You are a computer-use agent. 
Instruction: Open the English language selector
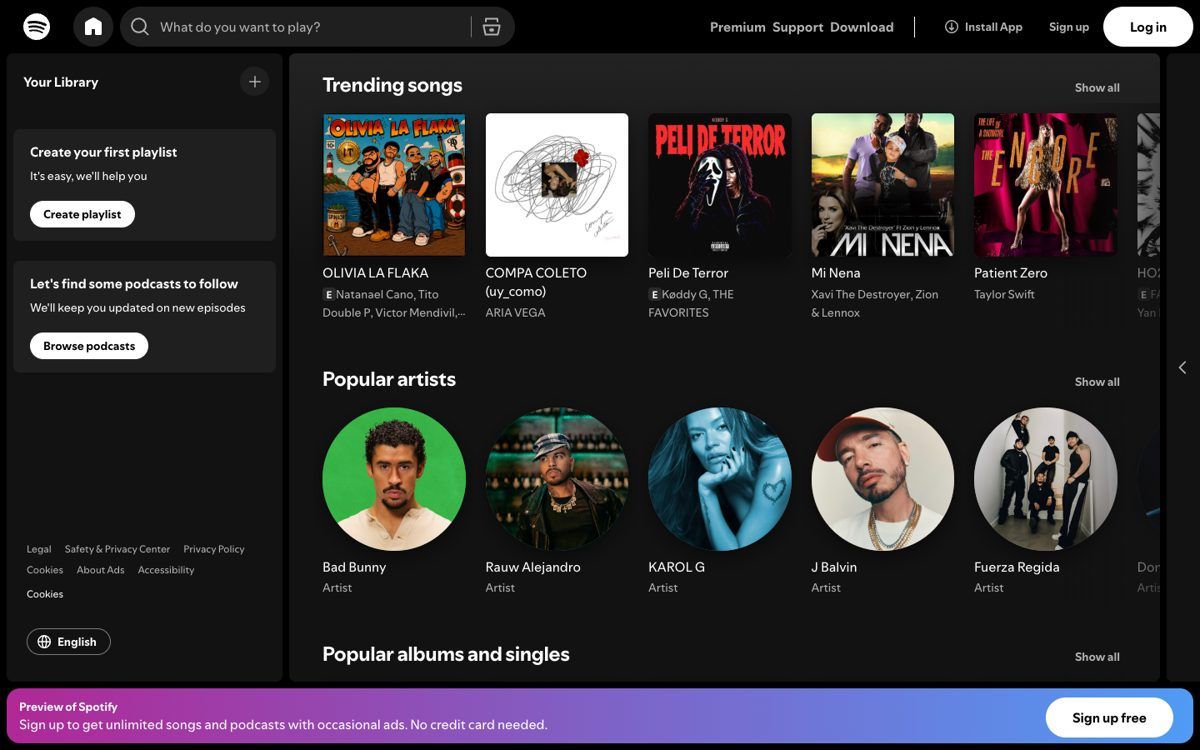(69, 642)
